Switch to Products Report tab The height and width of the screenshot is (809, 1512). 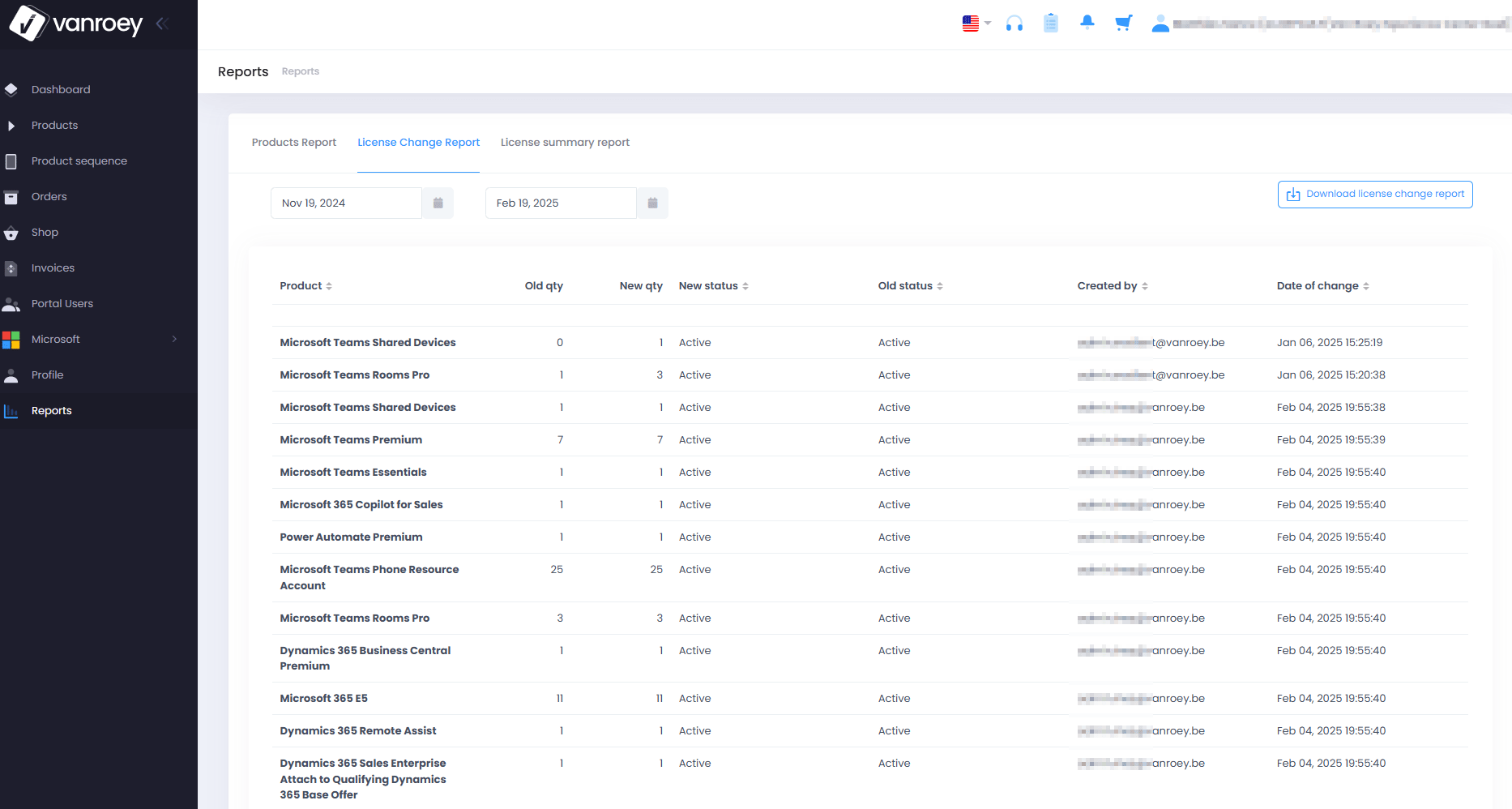[294, 142]
